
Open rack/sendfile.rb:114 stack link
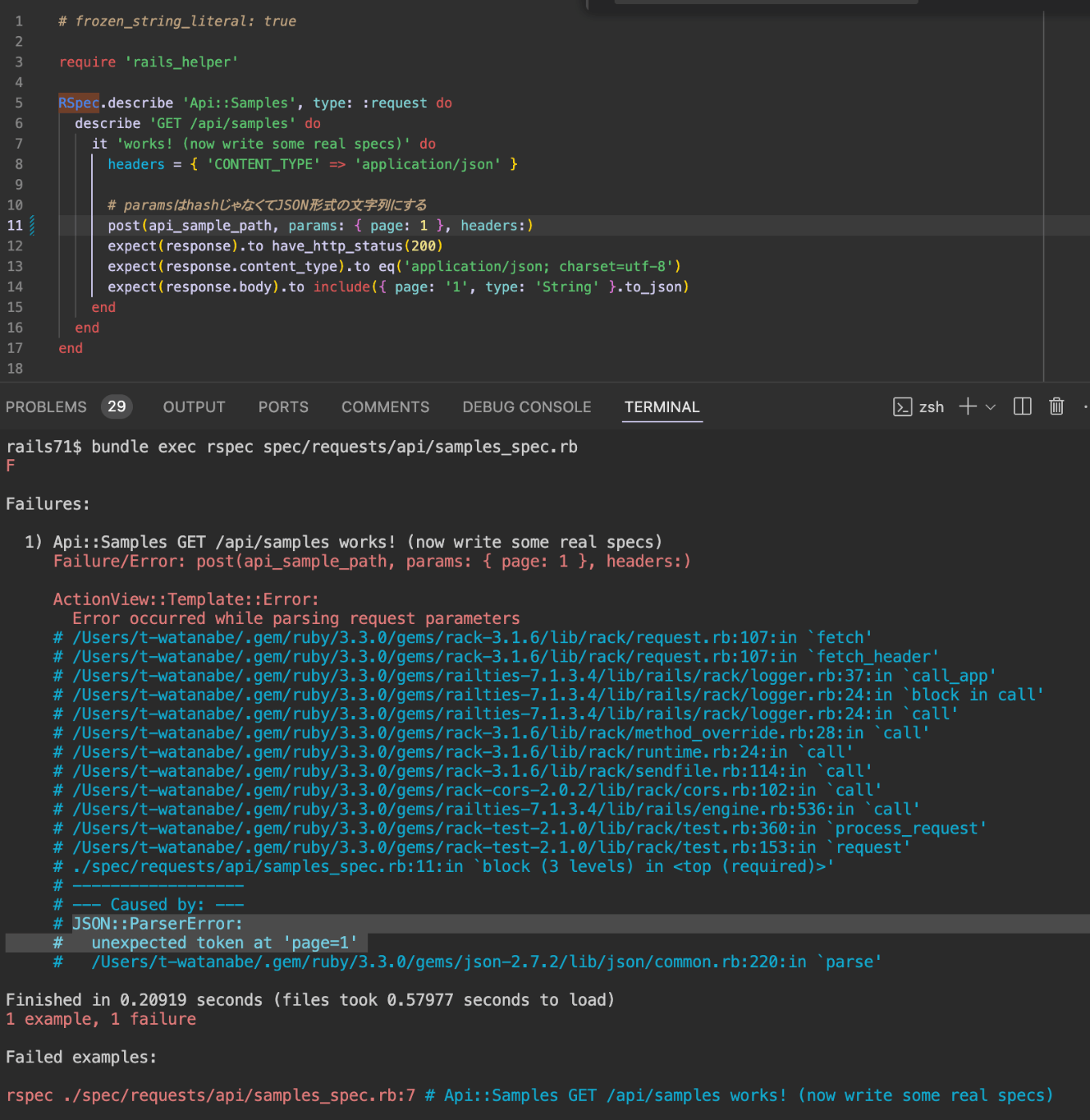point(472,771)
